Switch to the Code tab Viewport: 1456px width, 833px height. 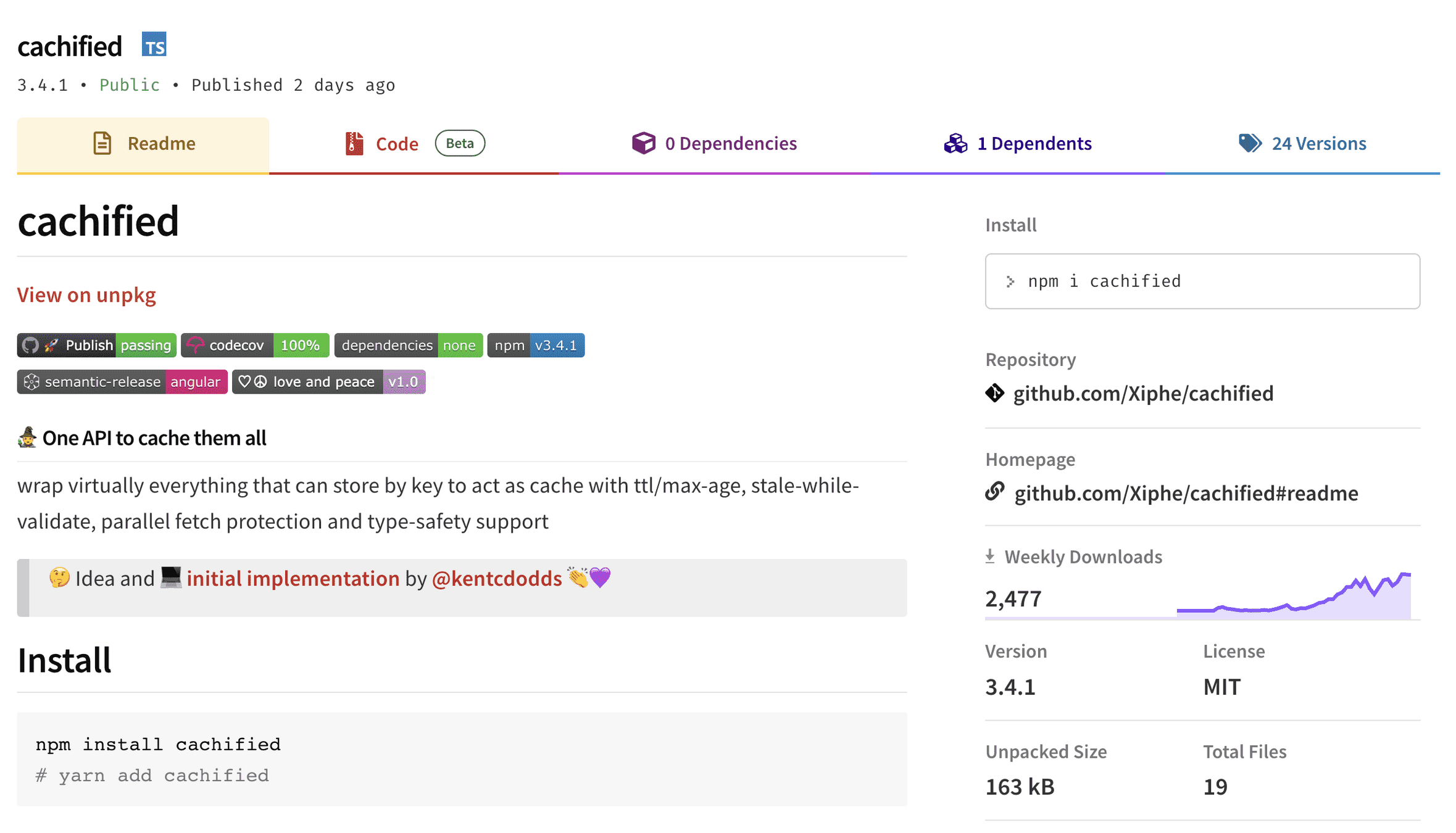click(x=396, y=144)
